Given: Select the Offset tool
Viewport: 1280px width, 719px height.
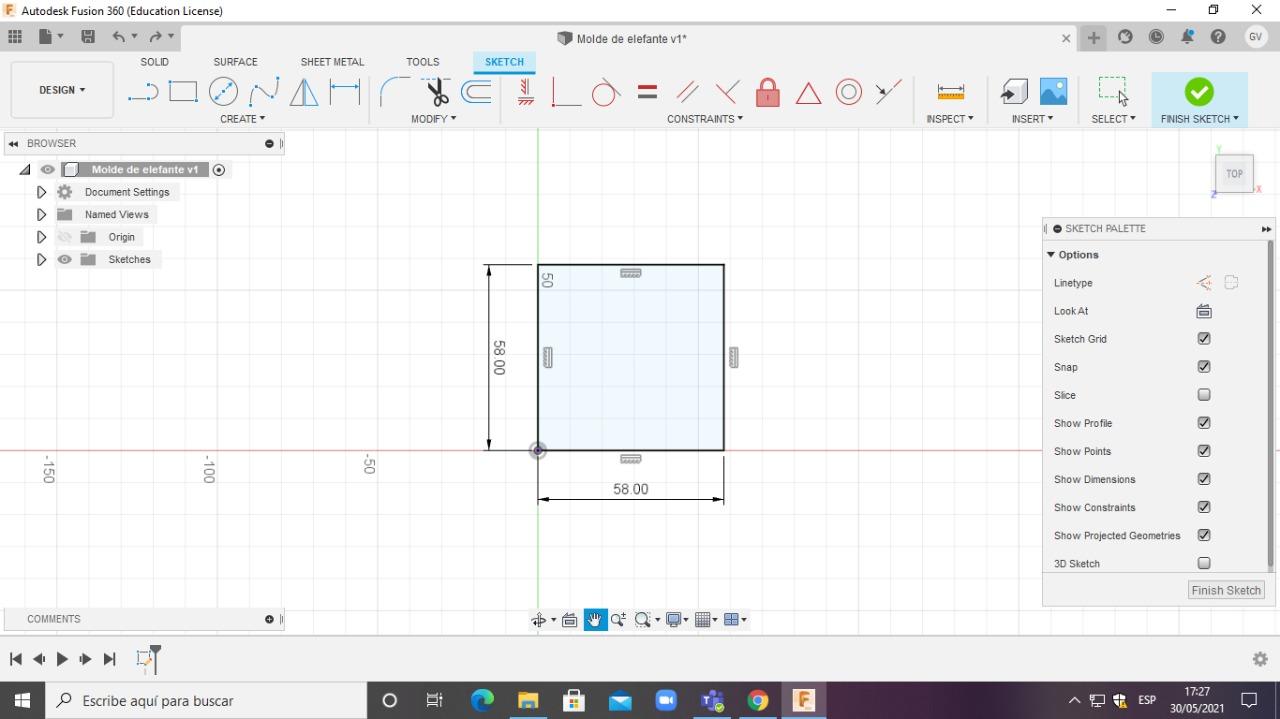Looking at the screenshot, I should pos(476,92).
